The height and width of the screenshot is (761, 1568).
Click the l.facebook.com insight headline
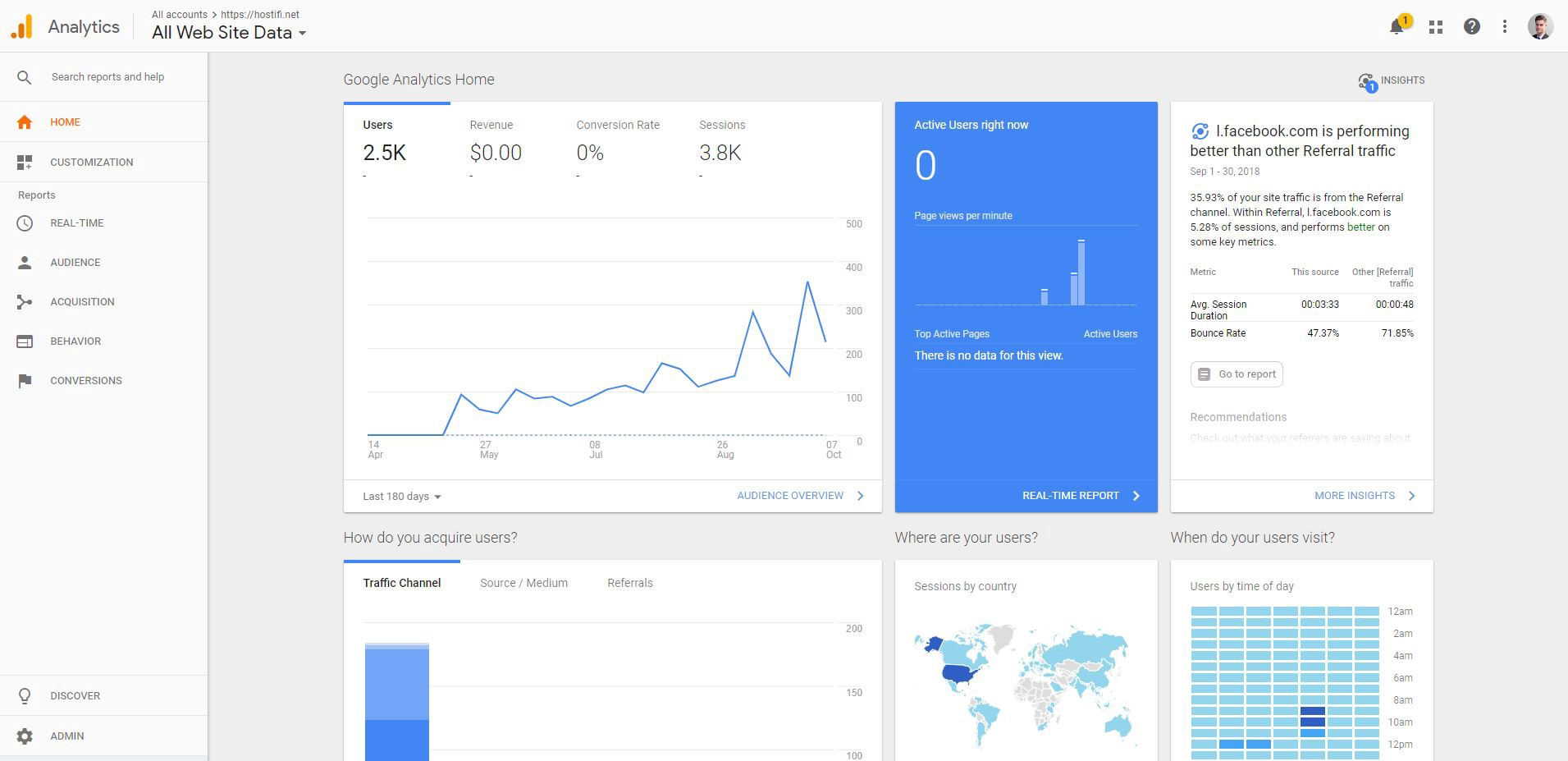[x=1301, y=141]
